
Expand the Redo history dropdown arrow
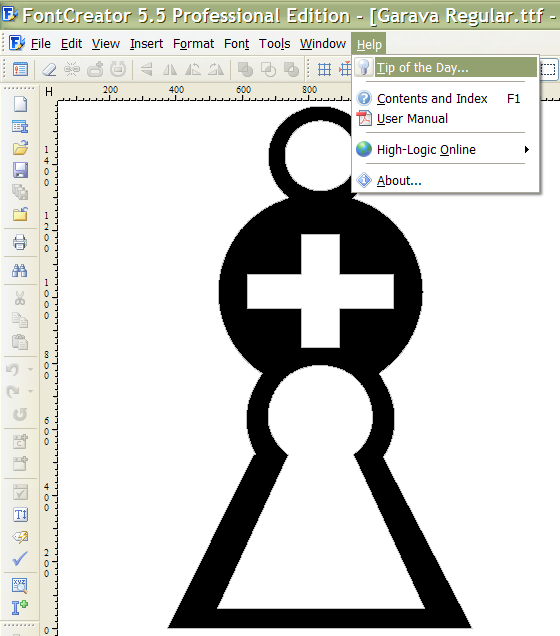pyautogui.click(x=30, y=391)
